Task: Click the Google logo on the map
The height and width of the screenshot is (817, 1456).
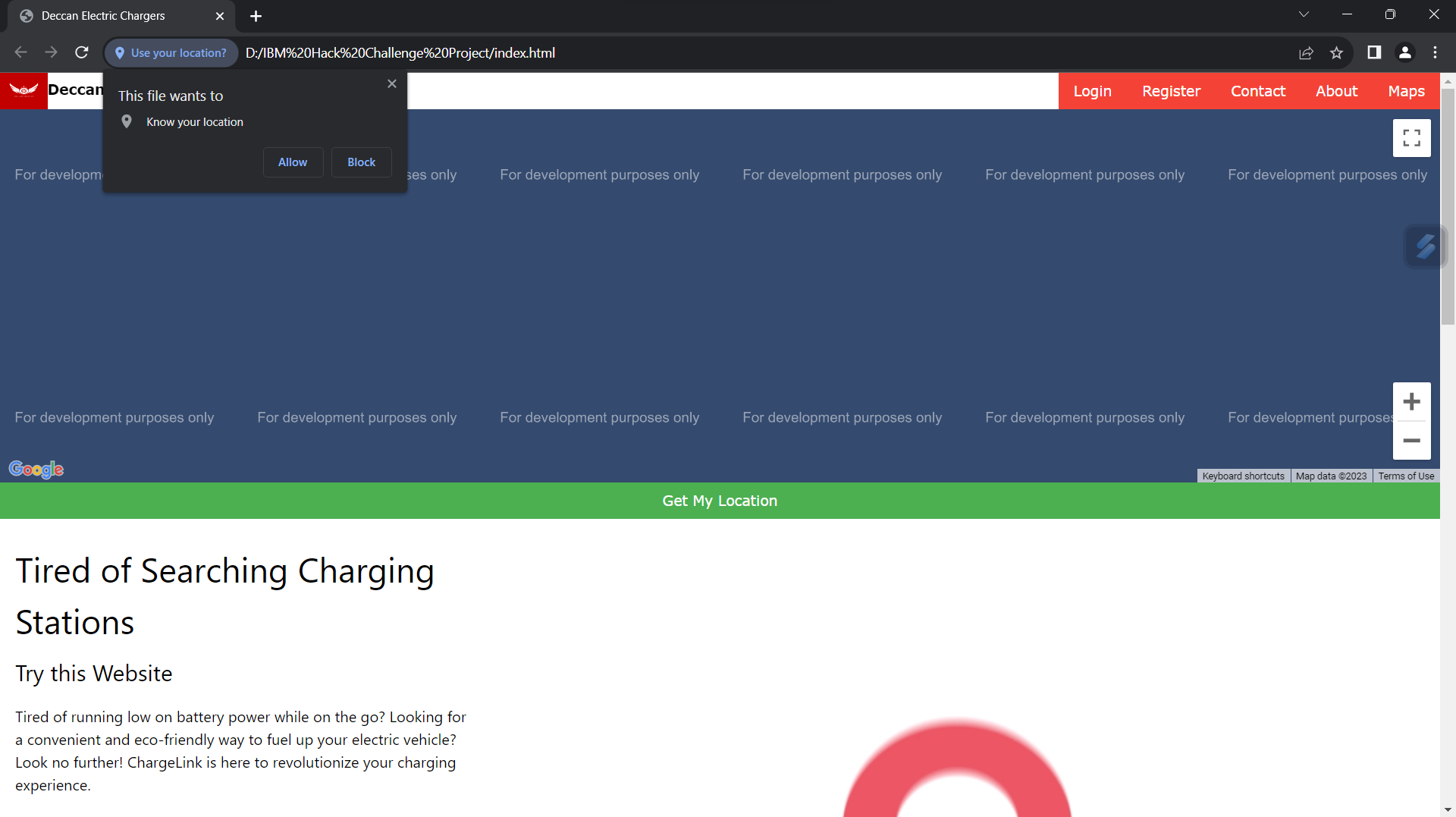Action: tap(36, 470)
